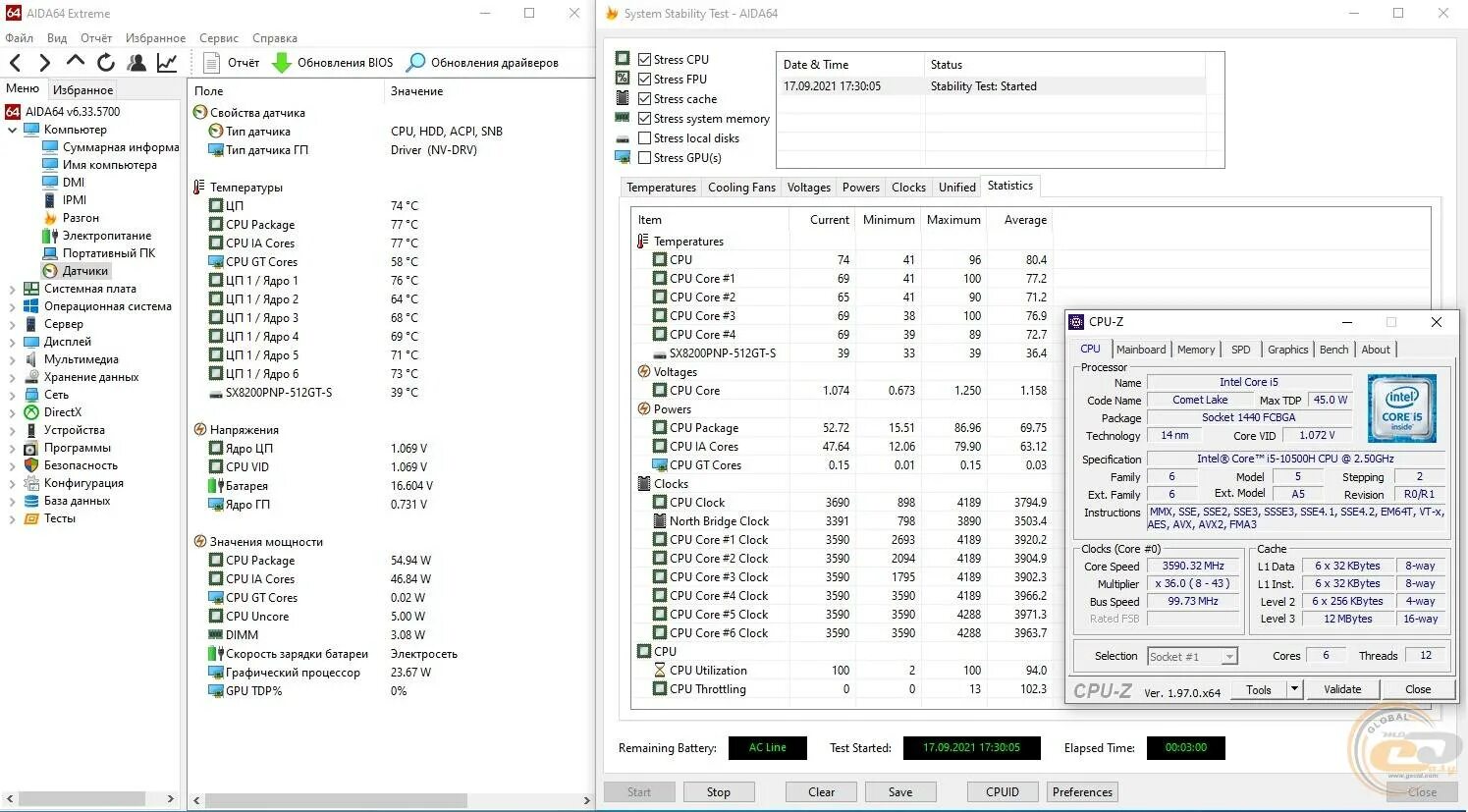
Task: Switch to the Избранное tab
Action: click(82, 90)
